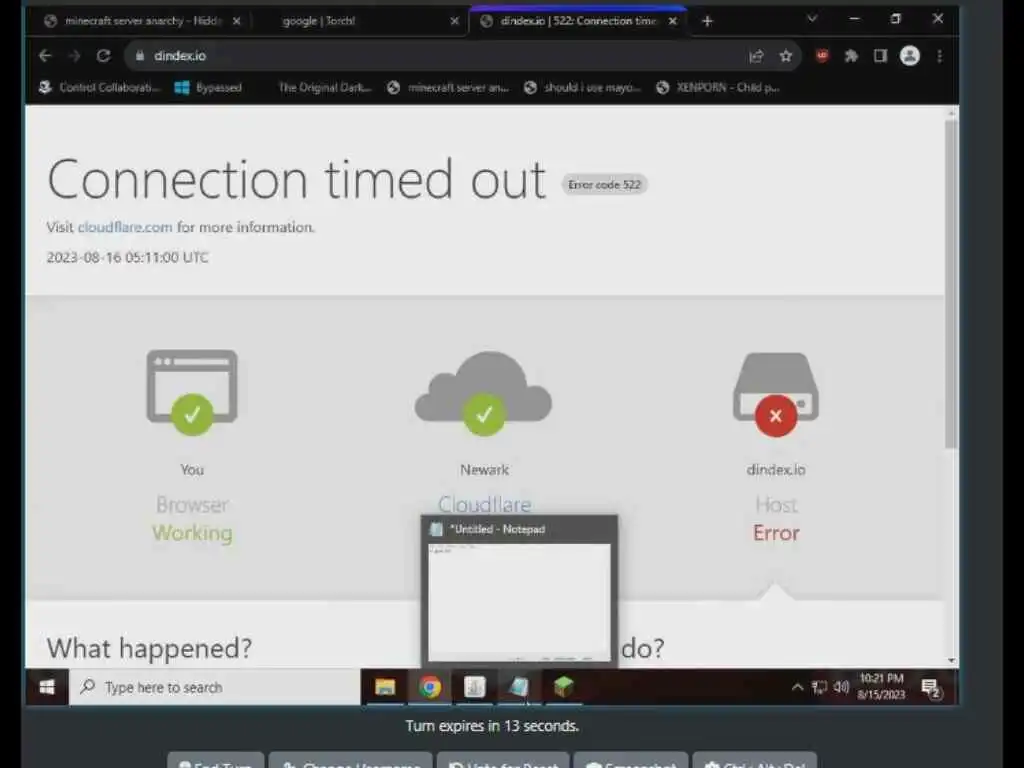Click the server icon with red X

776,394
